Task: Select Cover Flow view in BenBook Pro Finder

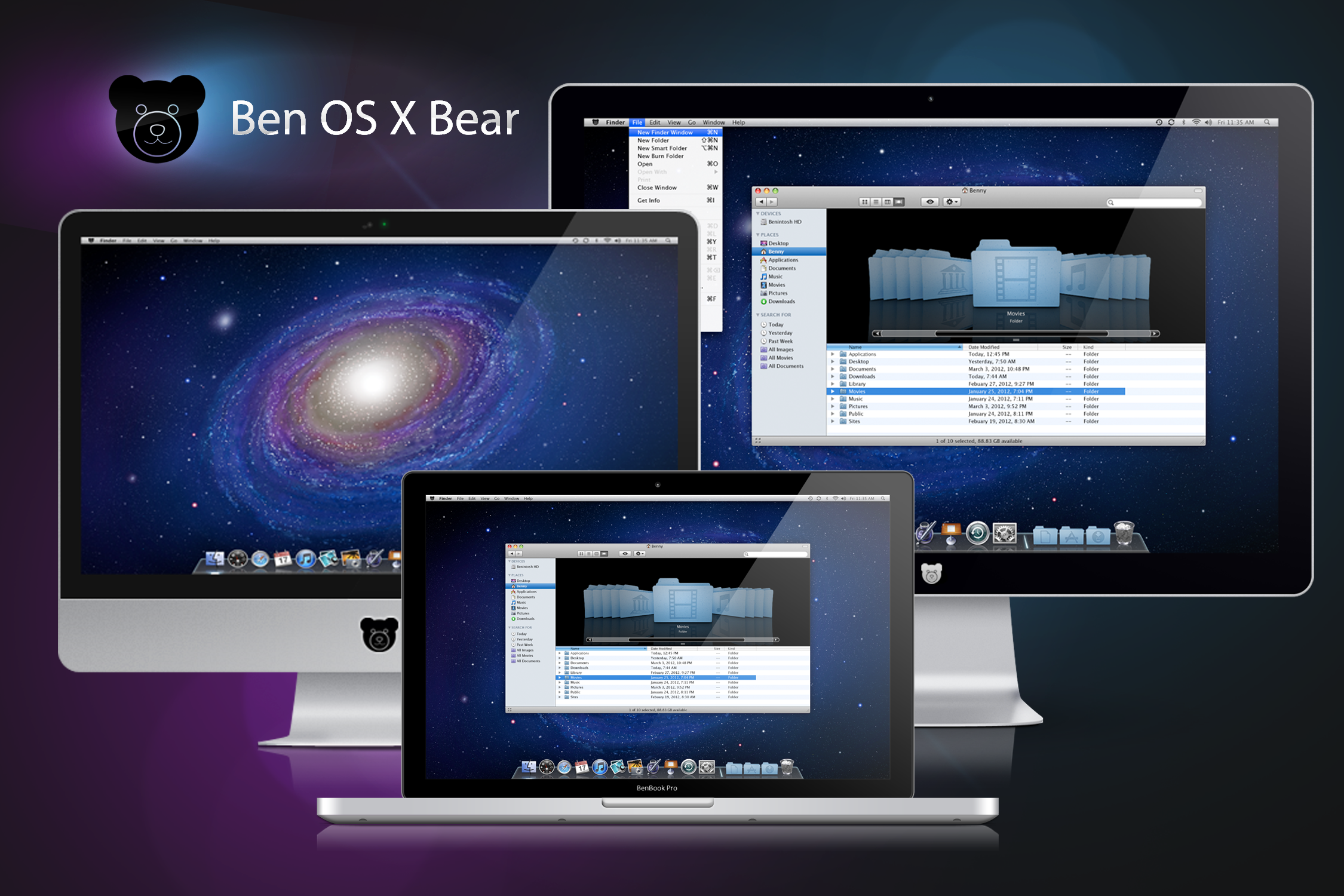Action: (604, 554)
